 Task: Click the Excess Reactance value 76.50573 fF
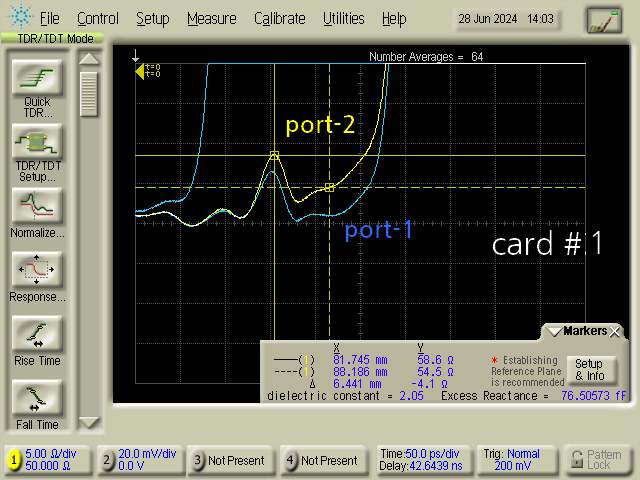coord(593,396)
